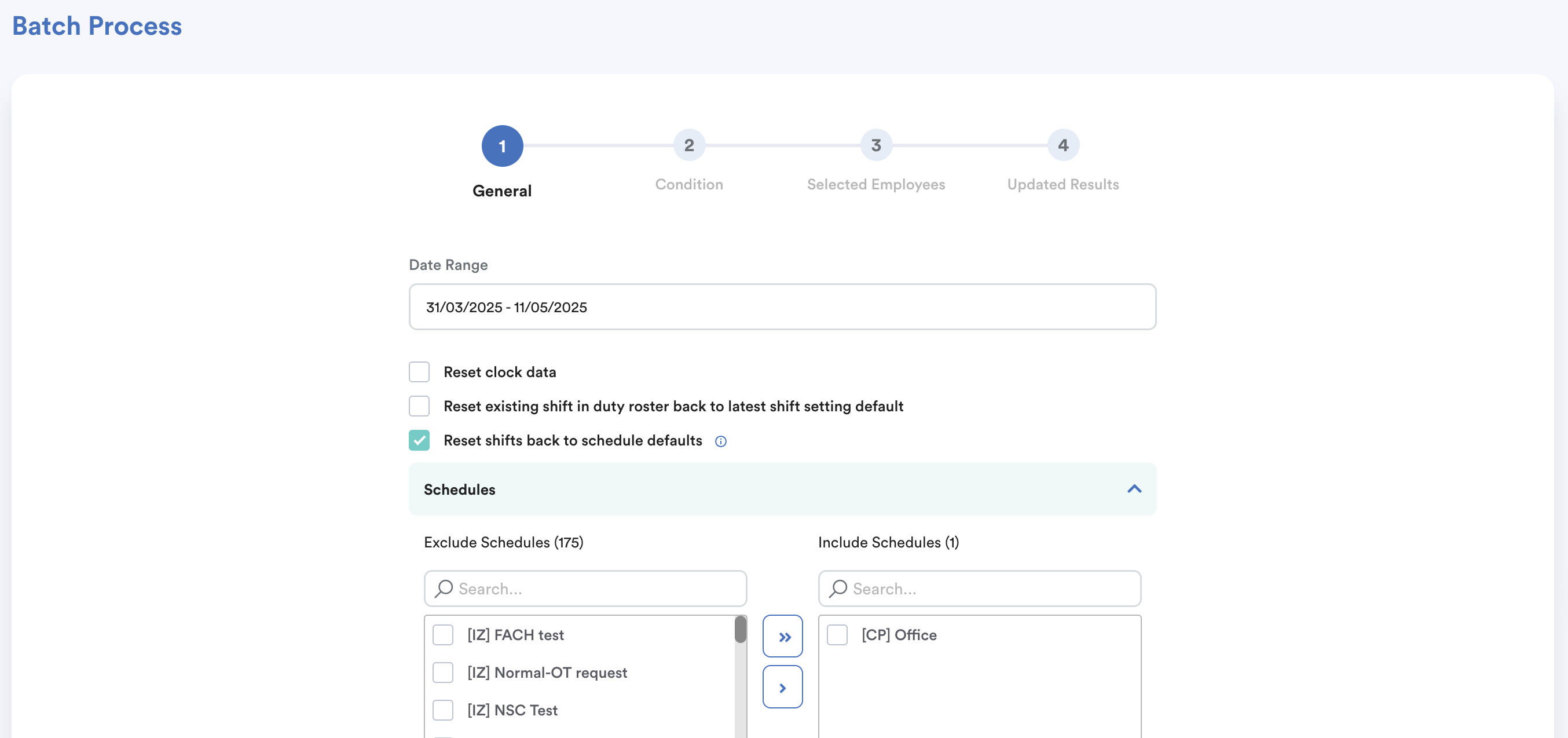
Task: Click the single chevron move-right button
Action: [x=783, y=688]
